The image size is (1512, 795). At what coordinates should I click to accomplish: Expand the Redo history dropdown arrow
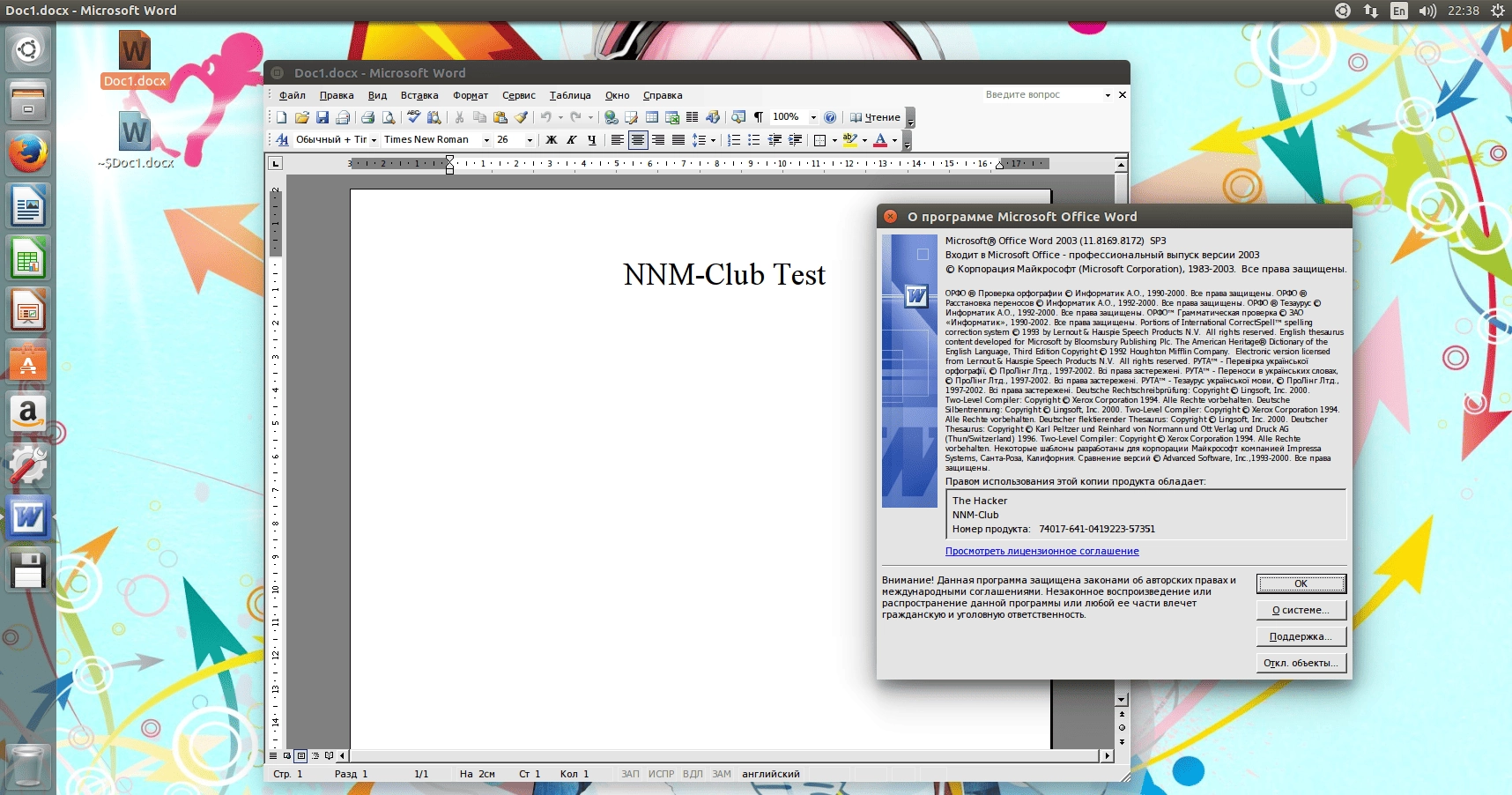point(590,117)
